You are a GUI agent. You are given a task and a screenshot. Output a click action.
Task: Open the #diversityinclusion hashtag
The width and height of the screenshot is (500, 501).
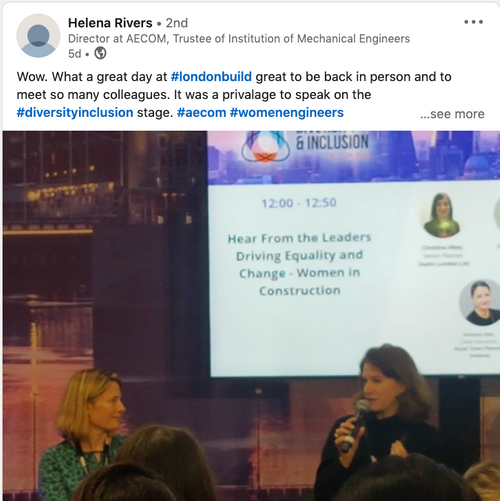tap(75, 113)
